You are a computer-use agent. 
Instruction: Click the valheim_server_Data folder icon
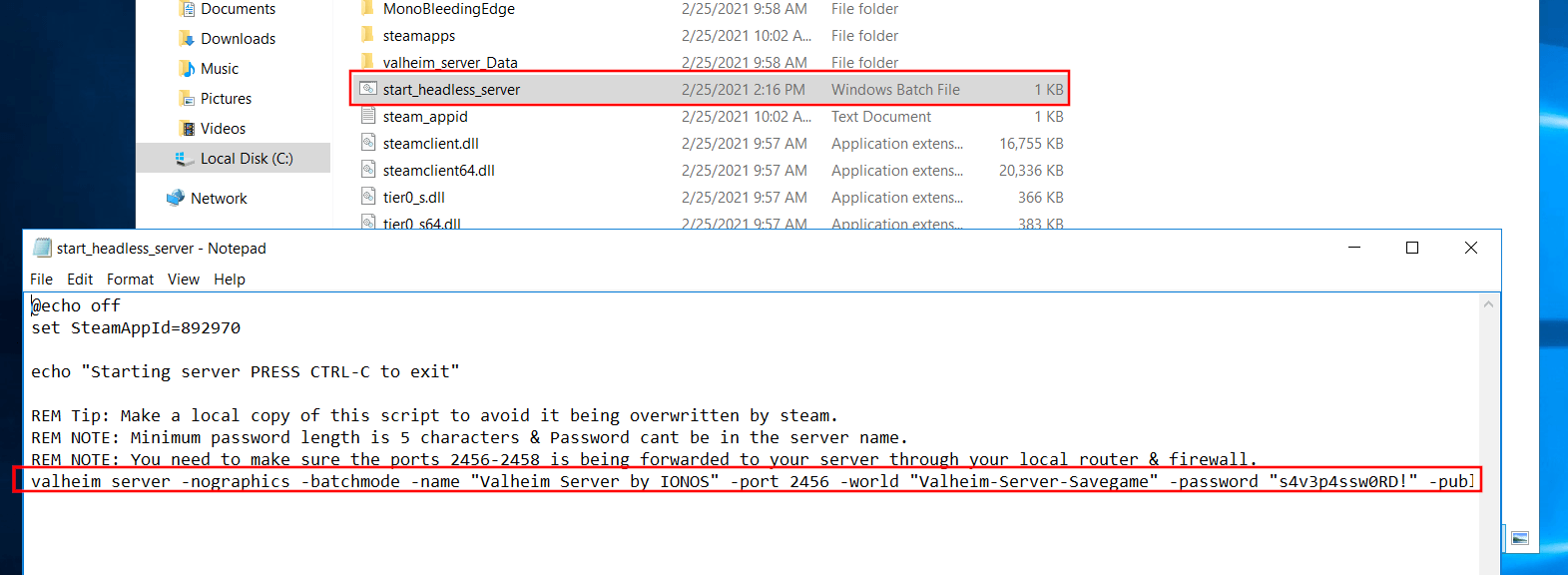368,62
